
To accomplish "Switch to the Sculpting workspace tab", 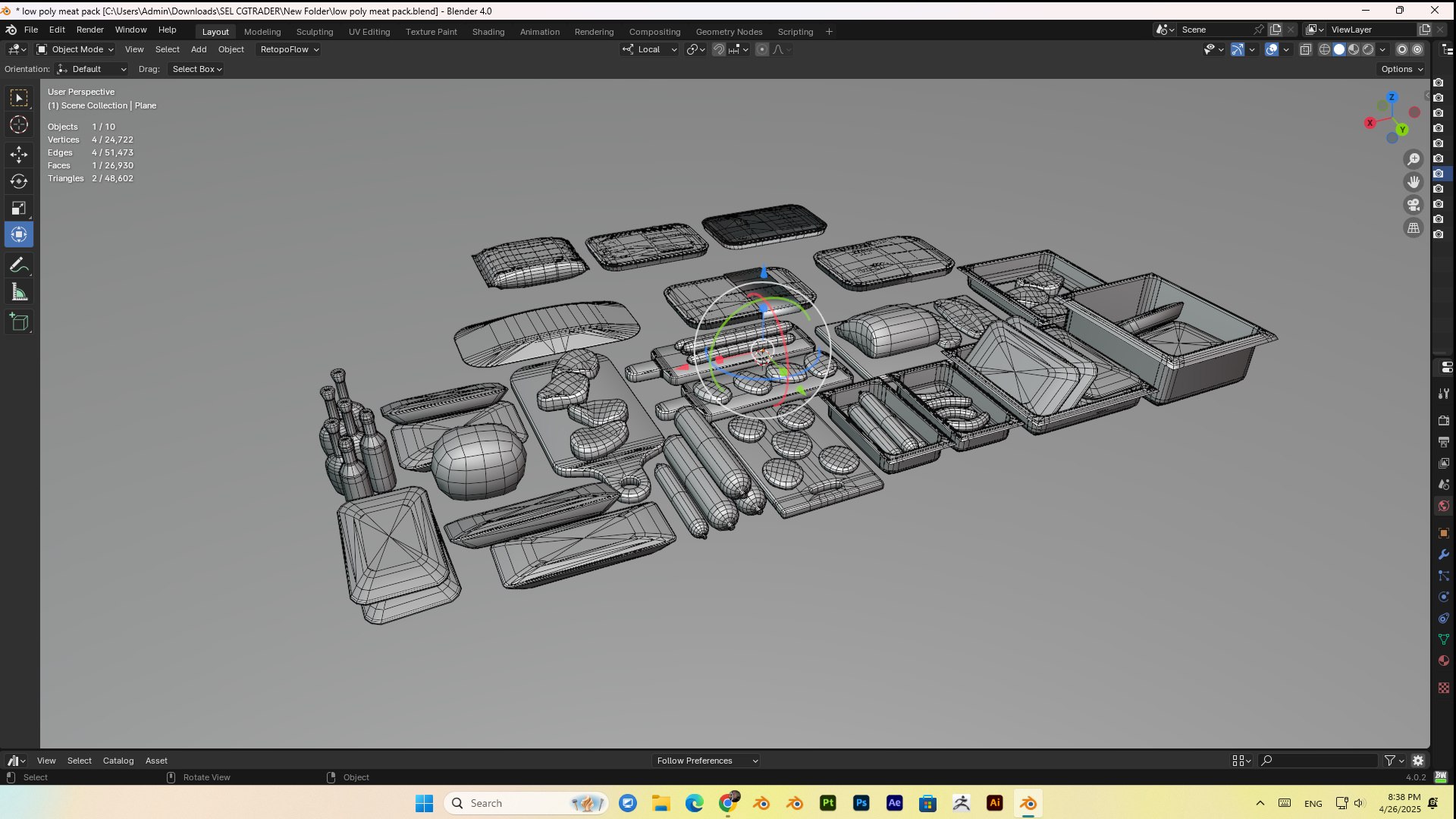I will pyautogui.click(x=315, y=32).
